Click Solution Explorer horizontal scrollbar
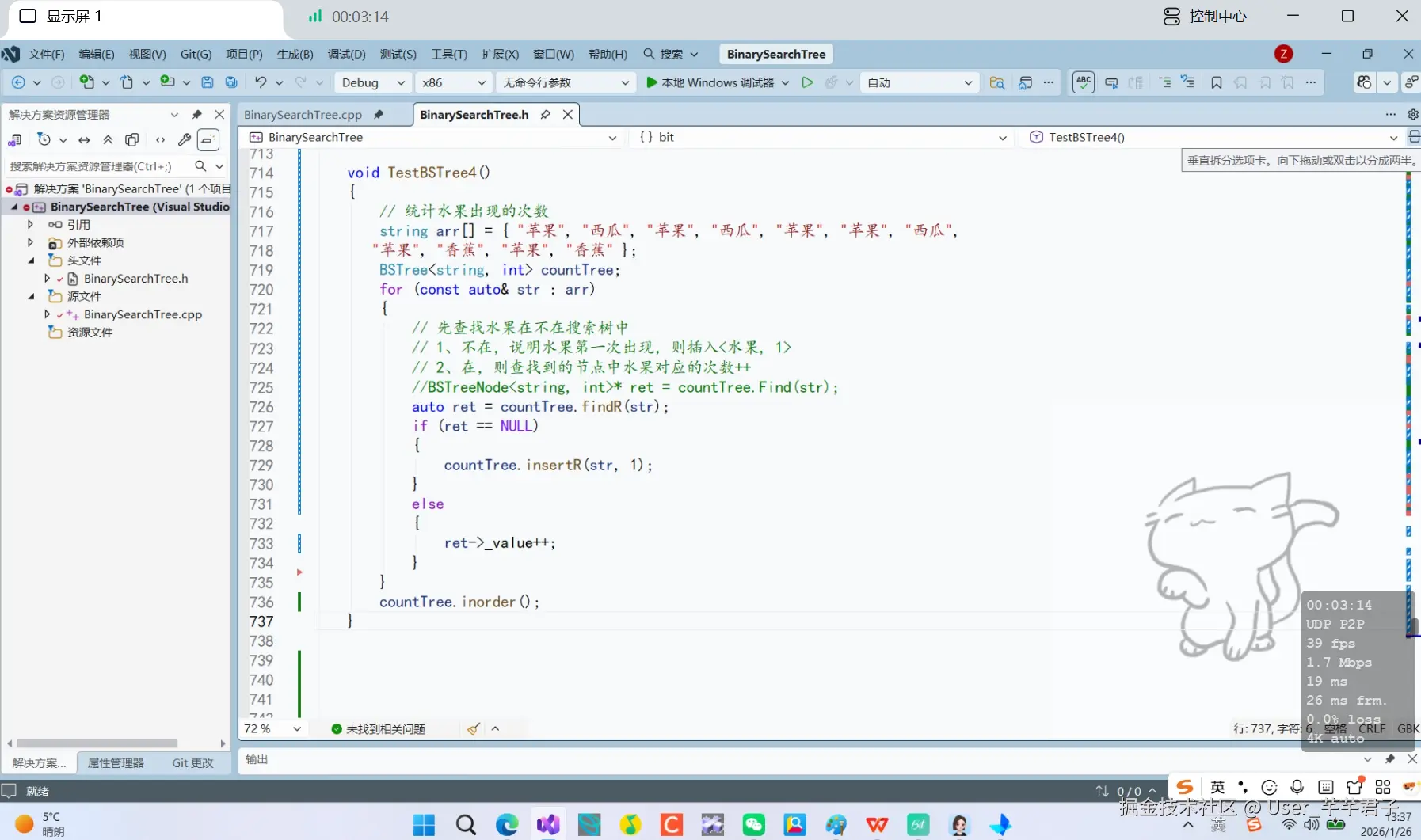 [x=97, y=743]
